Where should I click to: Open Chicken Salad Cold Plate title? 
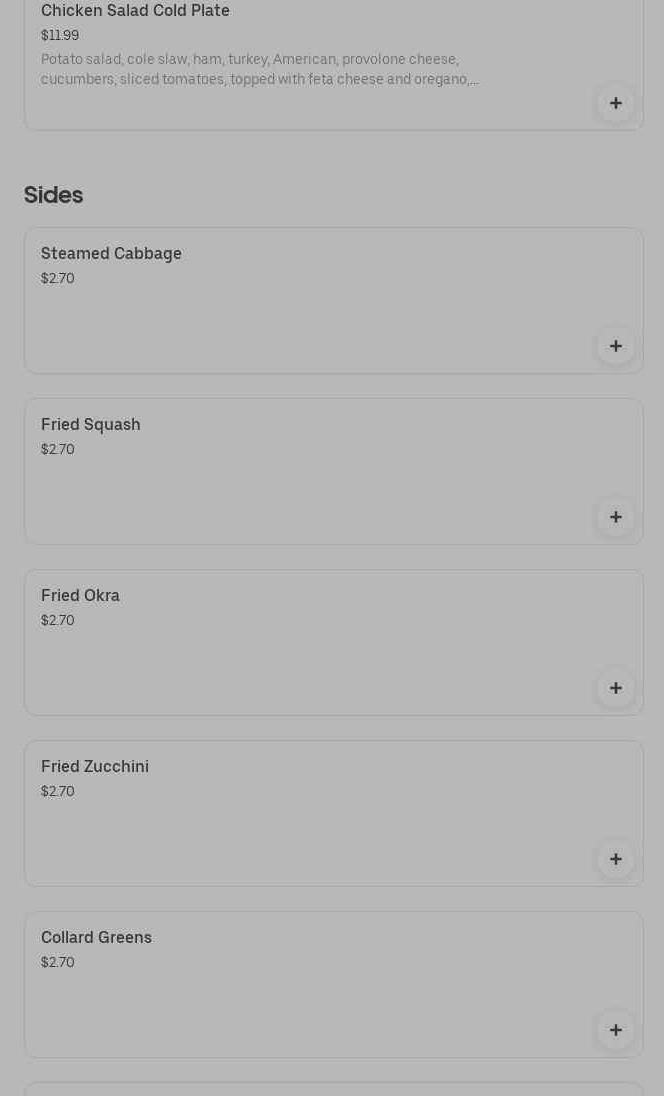pos(135,11)
